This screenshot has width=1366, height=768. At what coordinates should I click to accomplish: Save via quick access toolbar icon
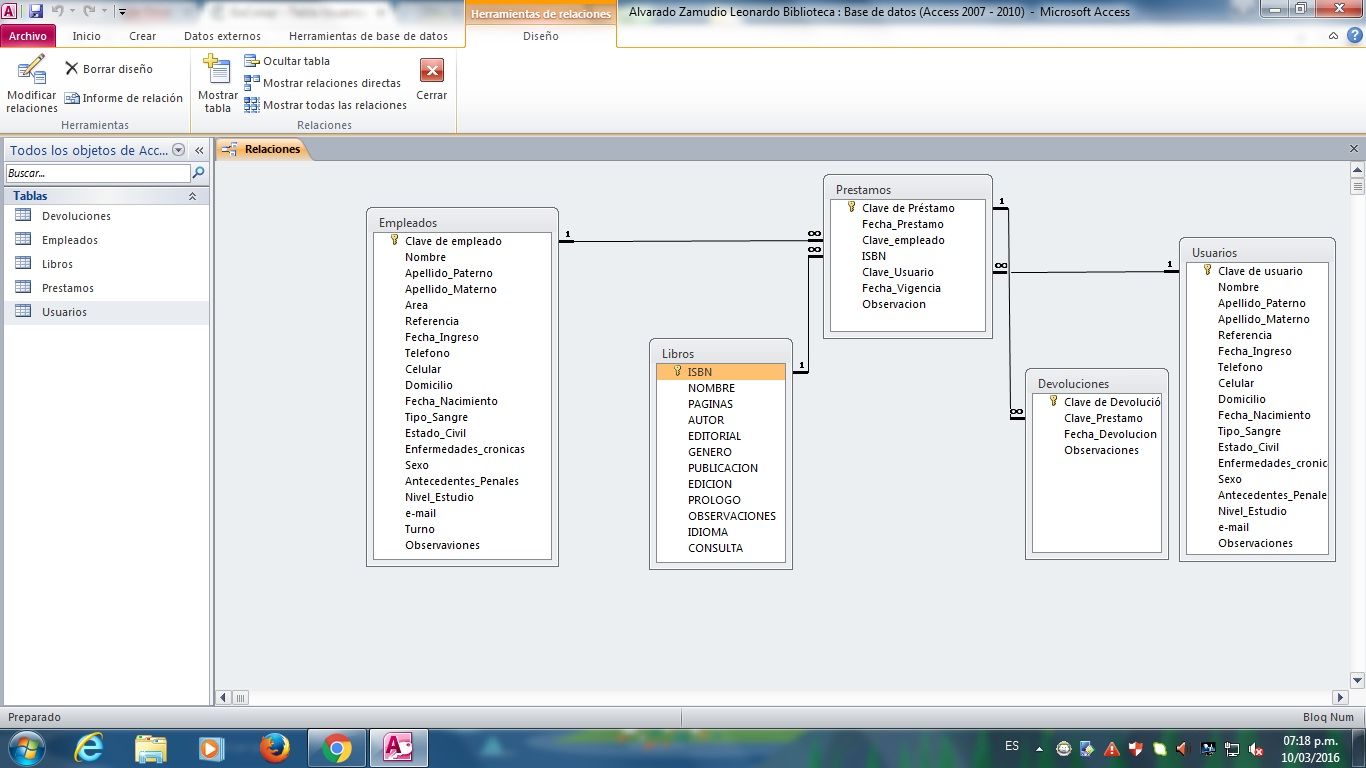36,11
